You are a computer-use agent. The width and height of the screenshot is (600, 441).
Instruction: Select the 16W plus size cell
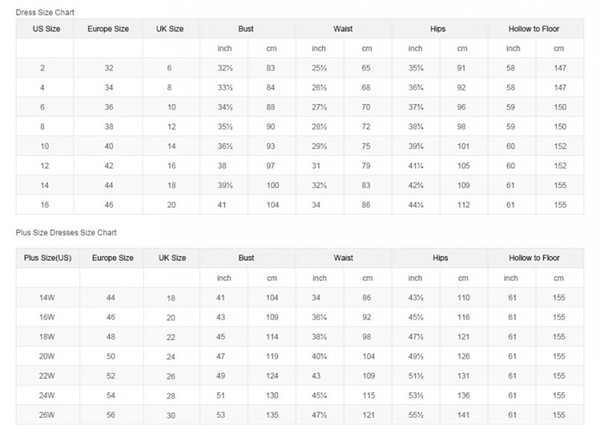coord(45,316)
